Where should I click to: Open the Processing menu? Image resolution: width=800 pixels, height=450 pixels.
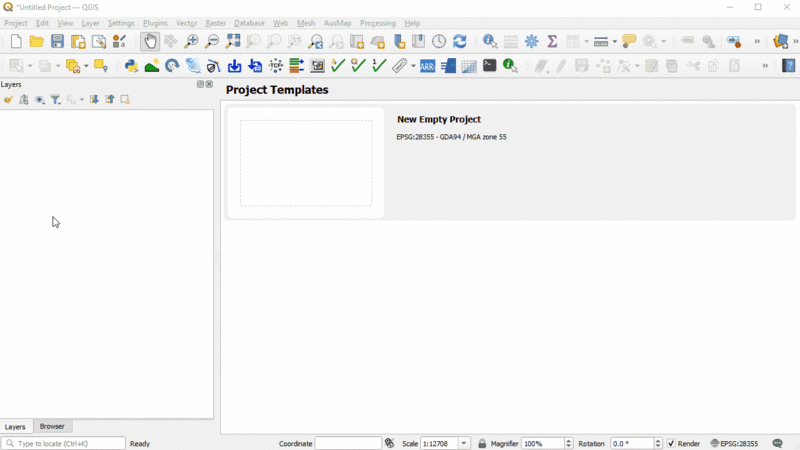click(377, 23)
